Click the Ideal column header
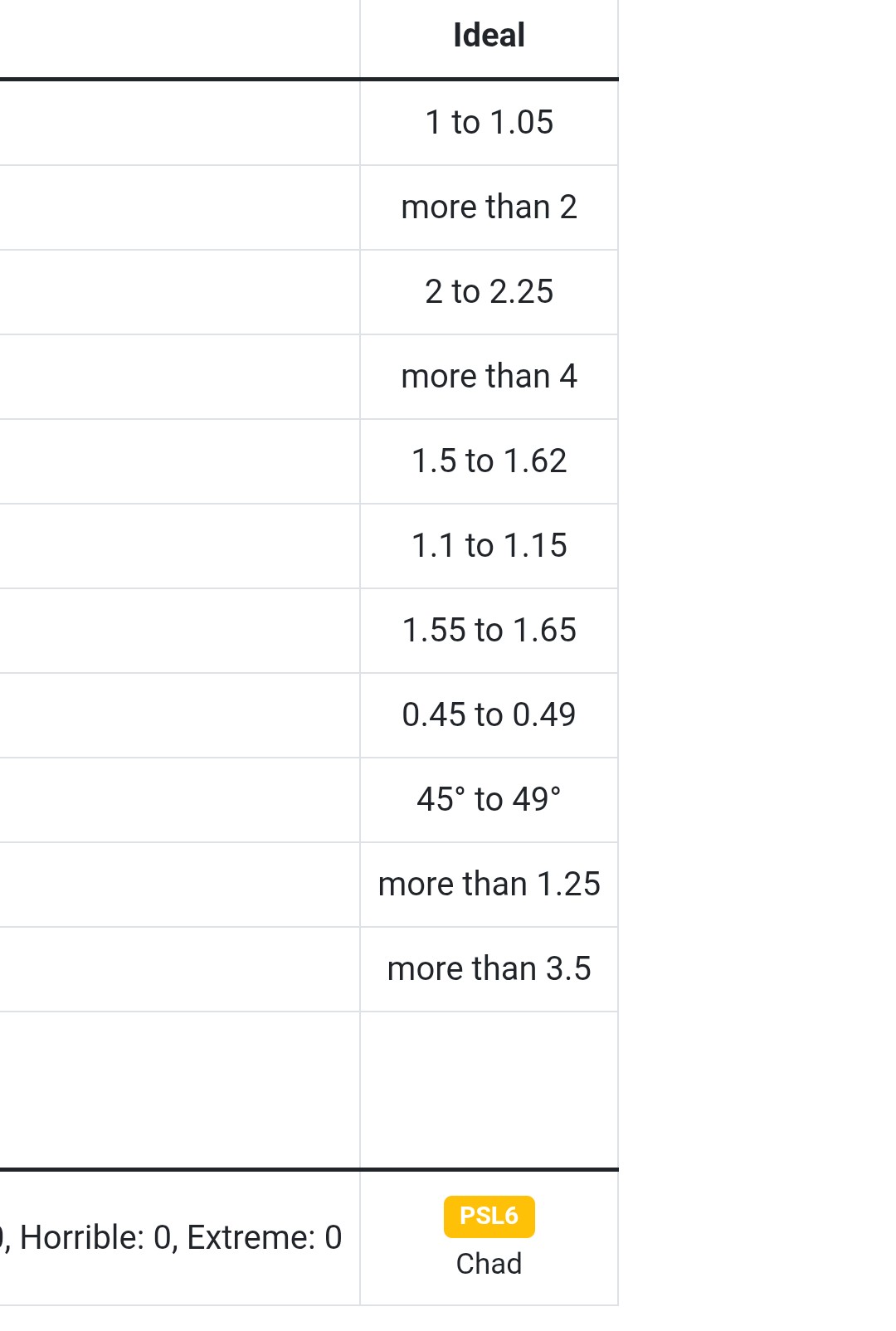 (x=489, y=36)
